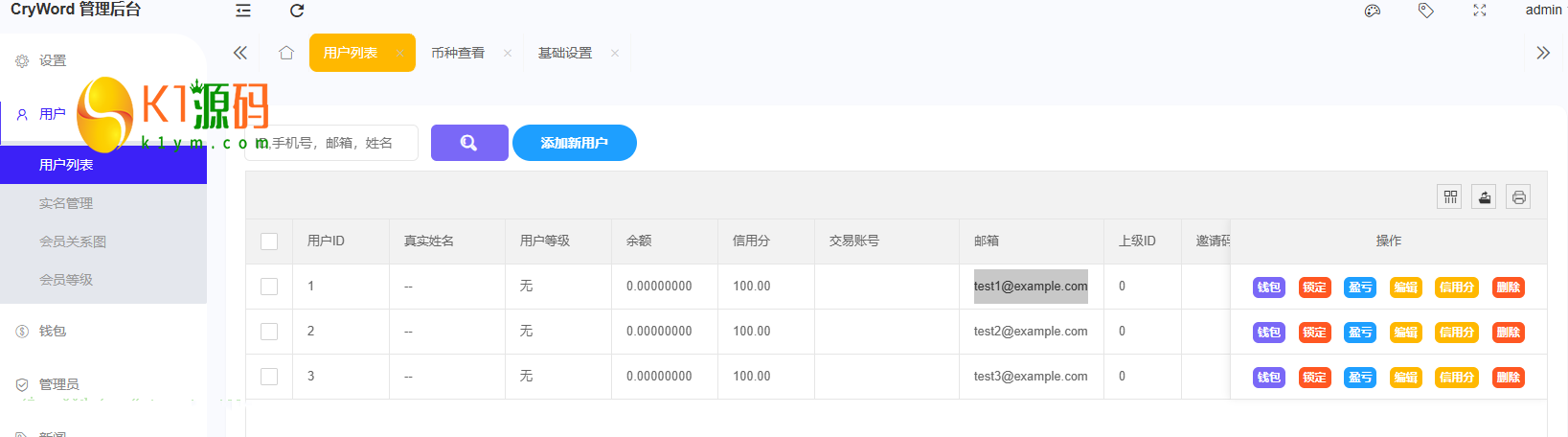The height and width of the screenshot is (437, 1568).
Task: Click 锁定 for test3 user
Action: pos(1315,378)
